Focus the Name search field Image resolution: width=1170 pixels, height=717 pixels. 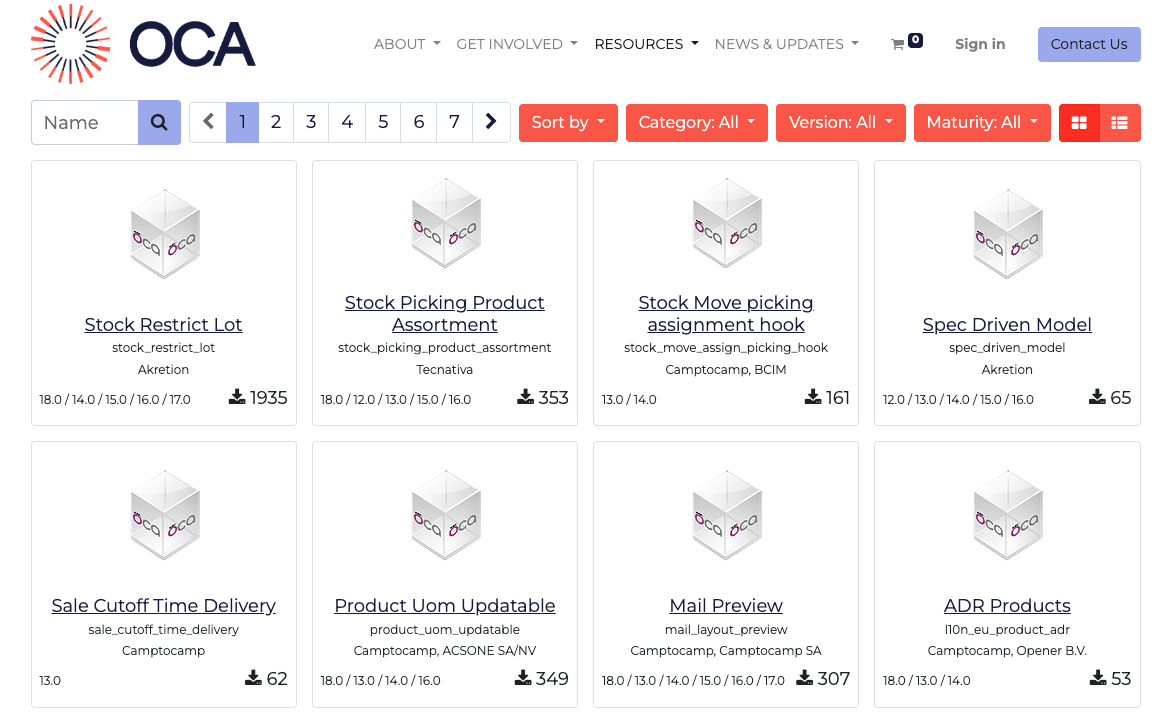click(x=85, y=122)
